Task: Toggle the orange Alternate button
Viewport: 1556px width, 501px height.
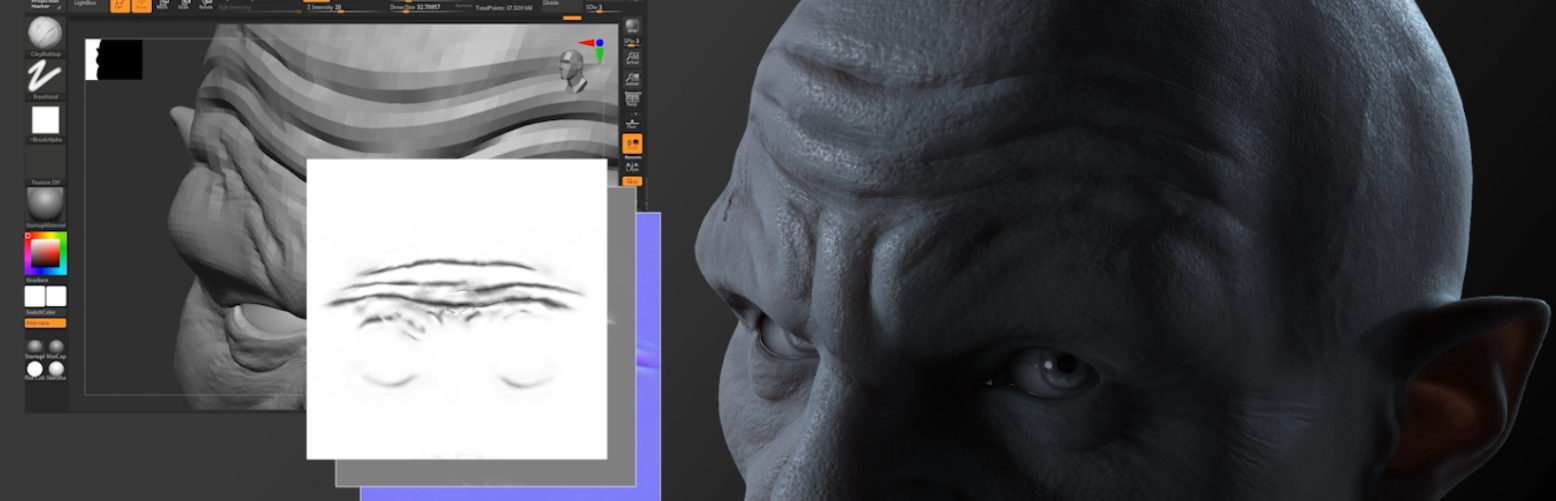Action: (x=45, y=323)
